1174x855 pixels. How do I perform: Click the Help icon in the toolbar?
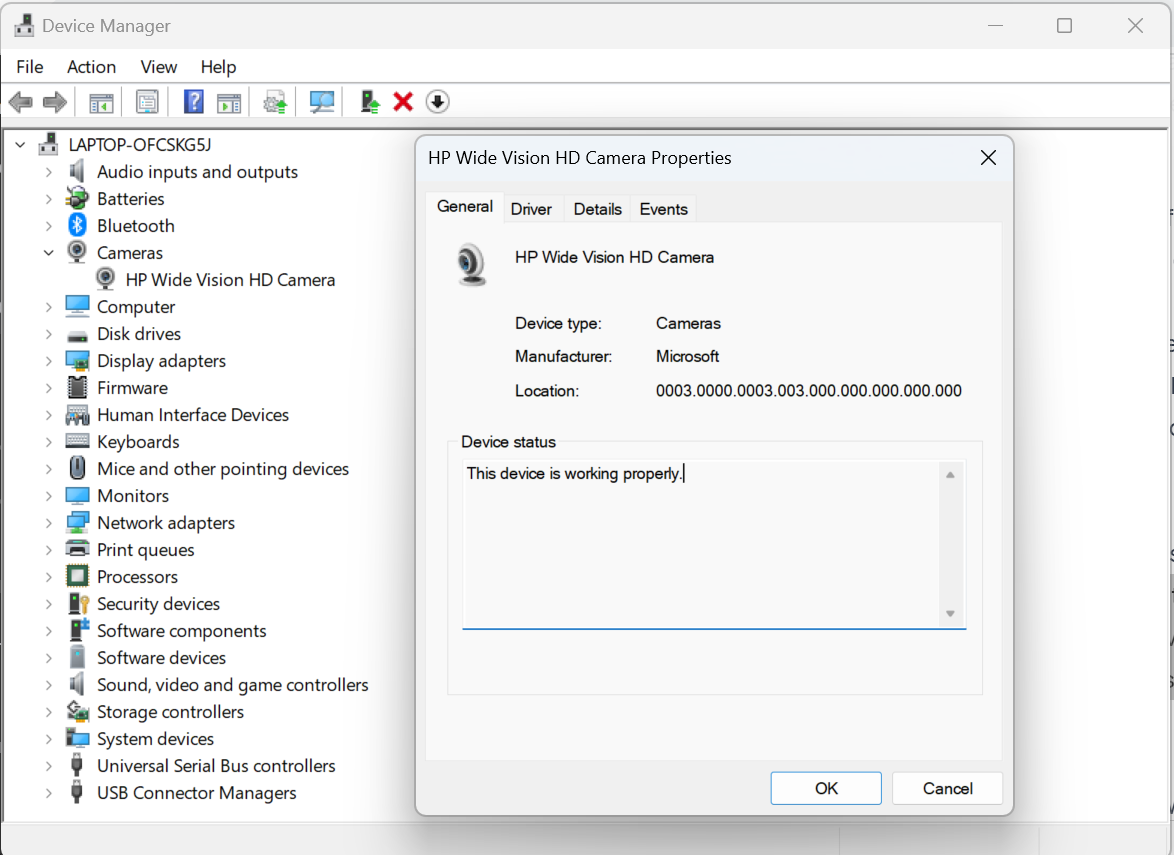pos(193,101)
